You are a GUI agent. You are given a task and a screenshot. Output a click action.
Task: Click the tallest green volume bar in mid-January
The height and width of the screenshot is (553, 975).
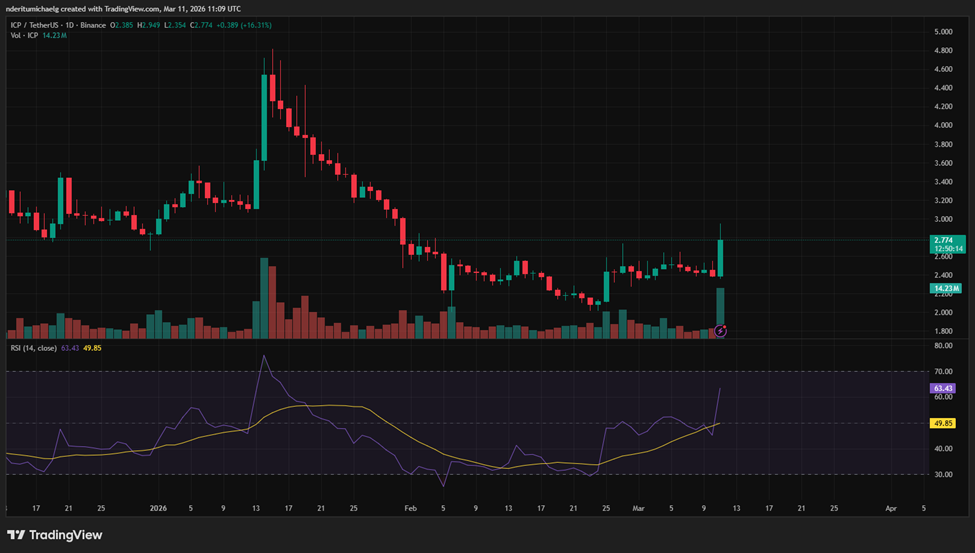click(x=264, y=298)
